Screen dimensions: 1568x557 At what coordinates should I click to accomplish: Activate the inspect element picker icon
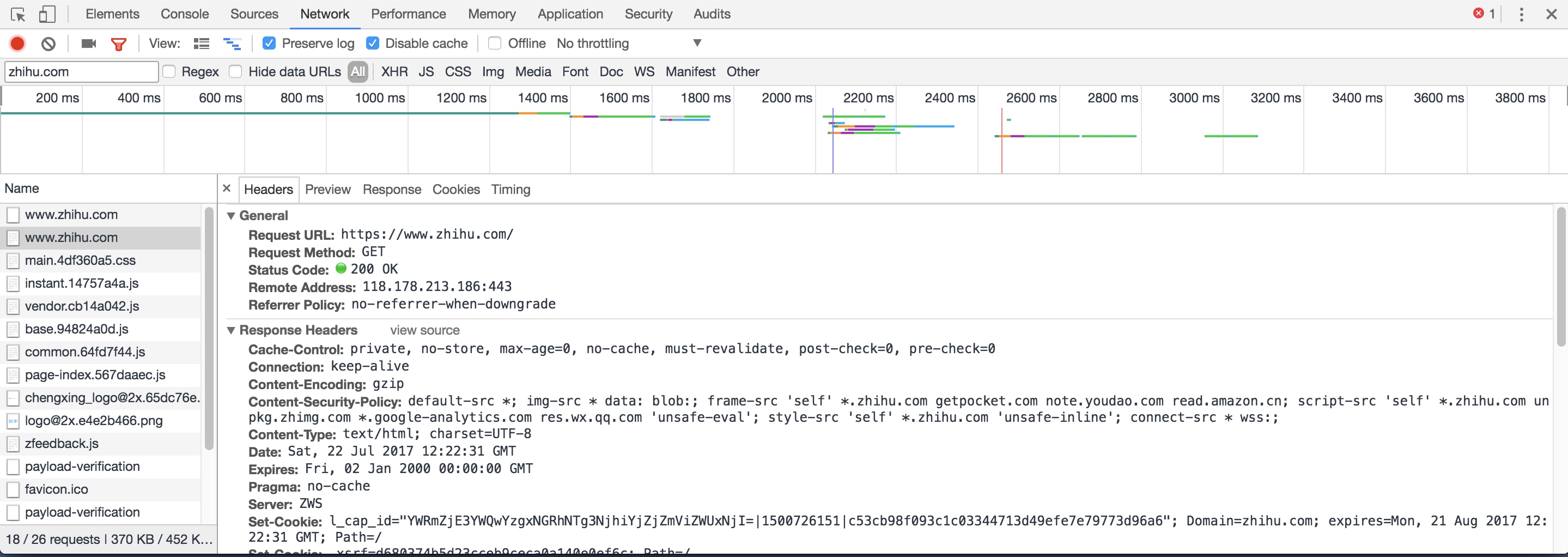pos(17,14)
